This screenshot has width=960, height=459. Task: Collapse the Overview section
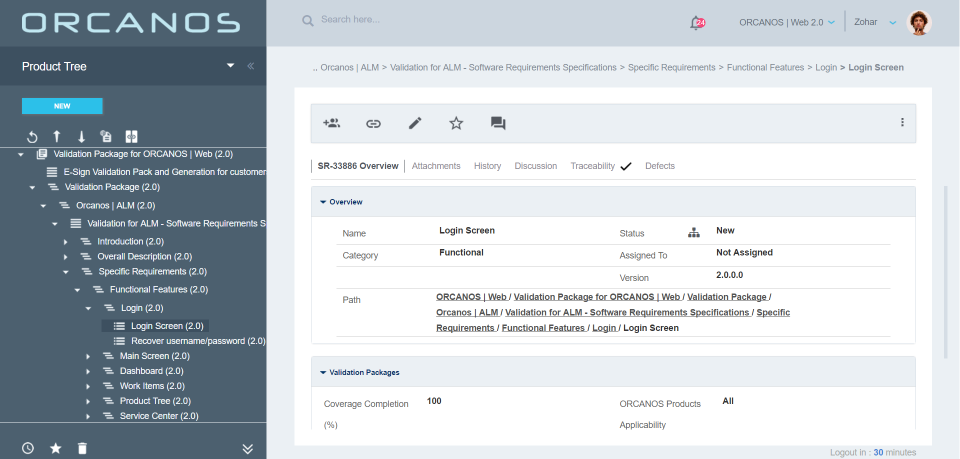pos(323,202)
